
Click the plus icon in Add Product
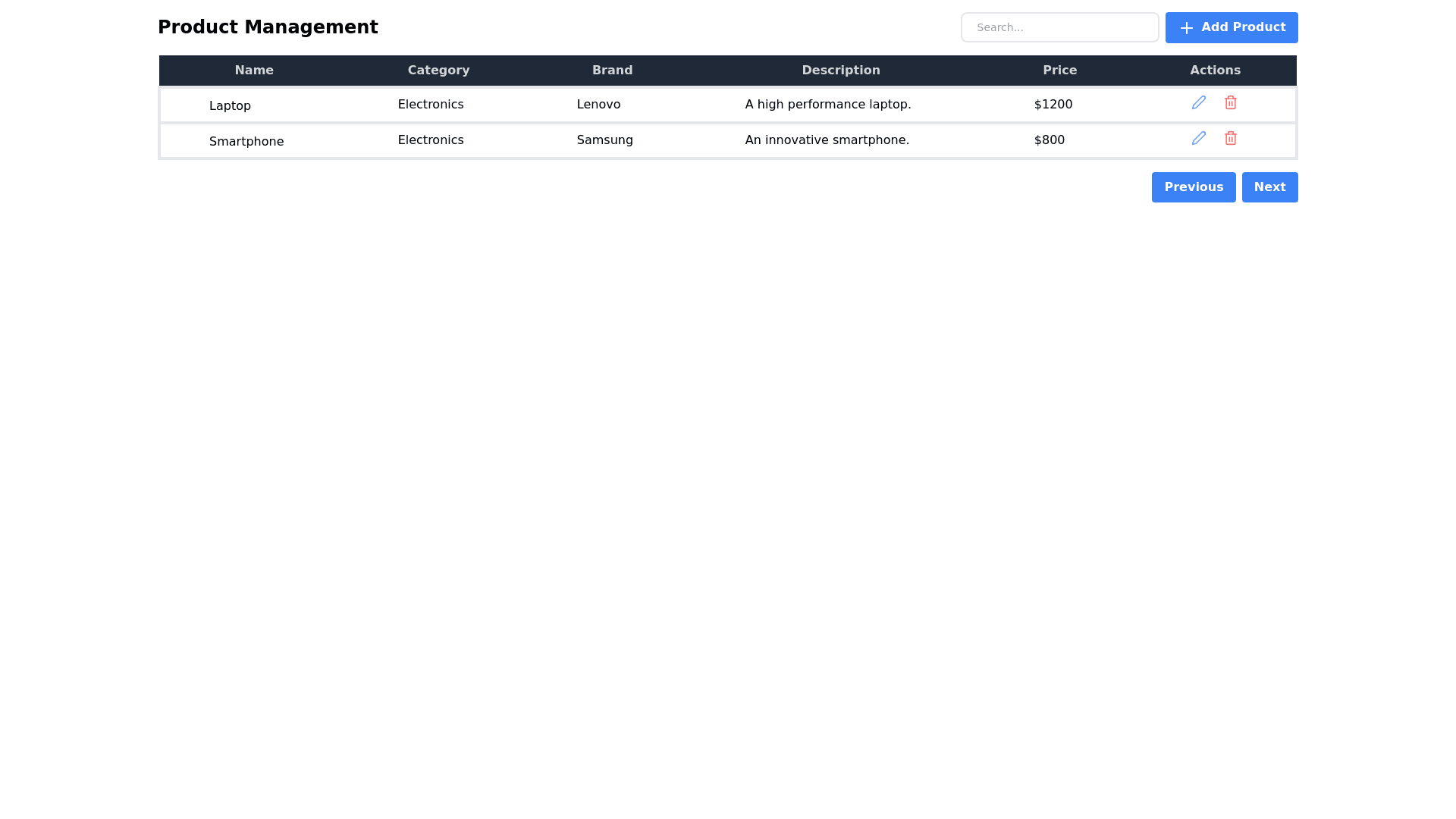(1186, 28)
